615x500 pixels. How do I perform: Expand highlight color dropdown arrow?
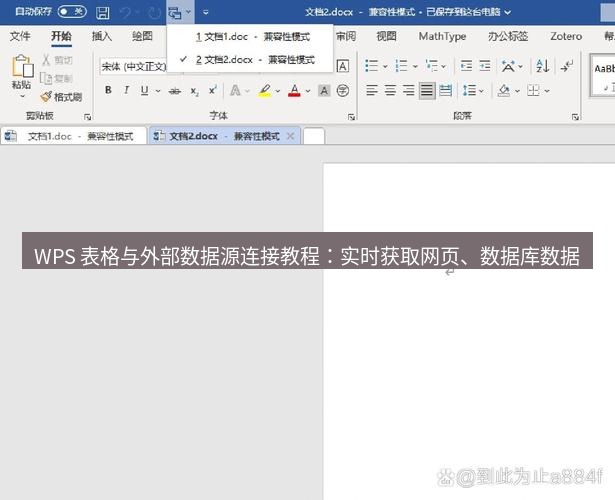[x=278, y=91]
